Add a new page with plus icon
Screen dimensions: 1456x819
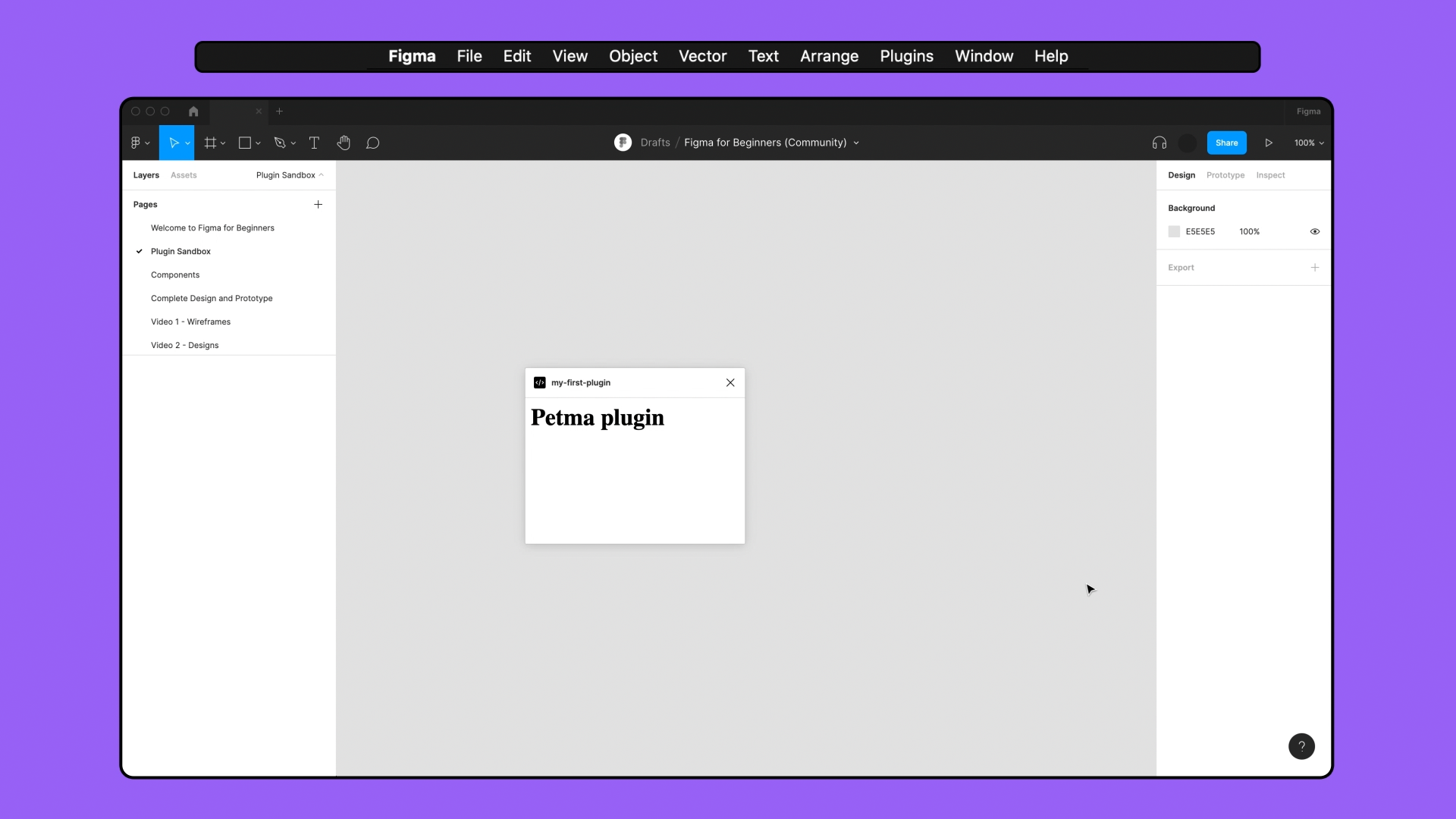click(318, 204)
